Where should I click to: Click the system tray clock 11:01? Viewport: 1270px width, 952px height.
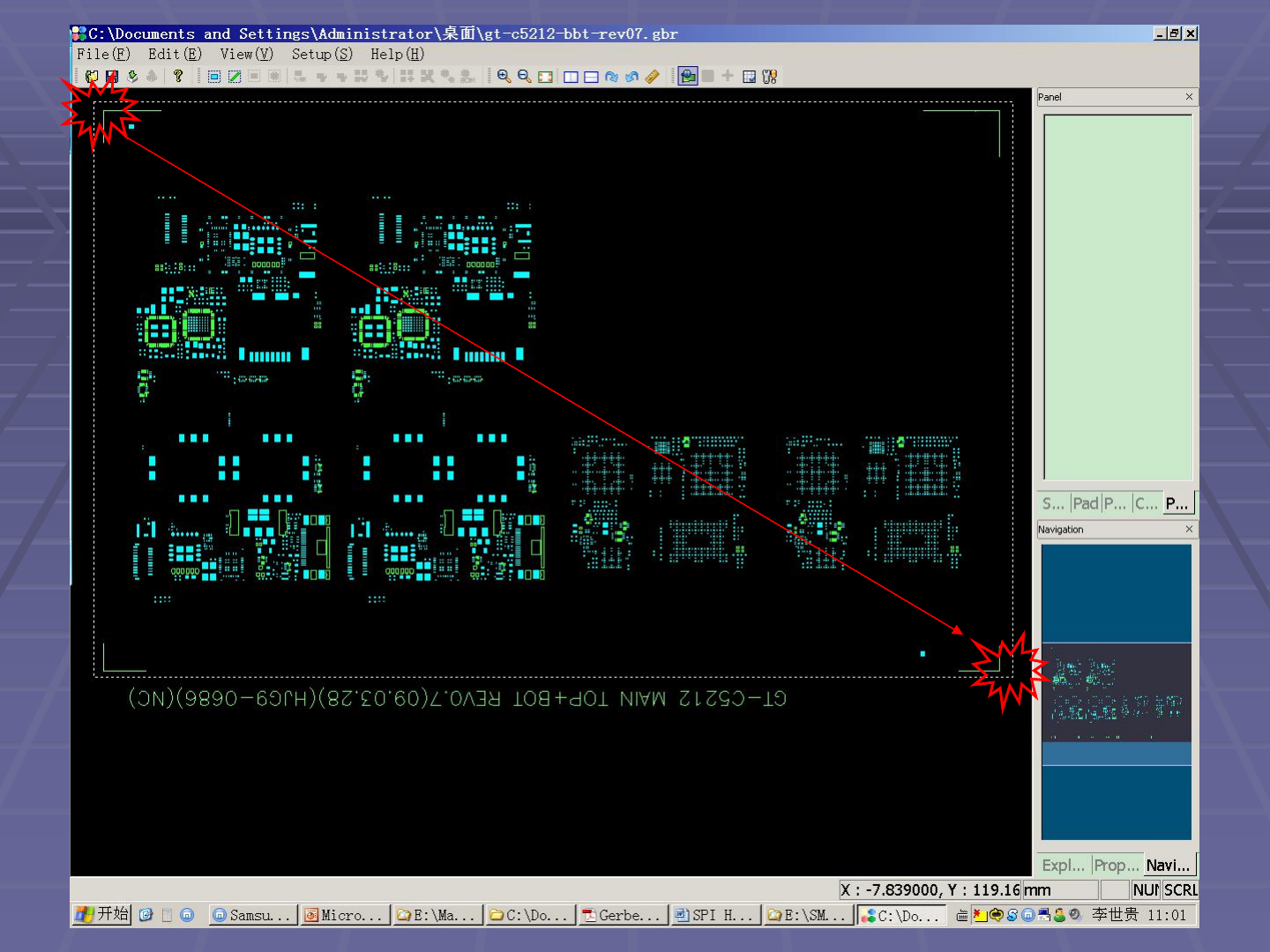point(1167,915)
